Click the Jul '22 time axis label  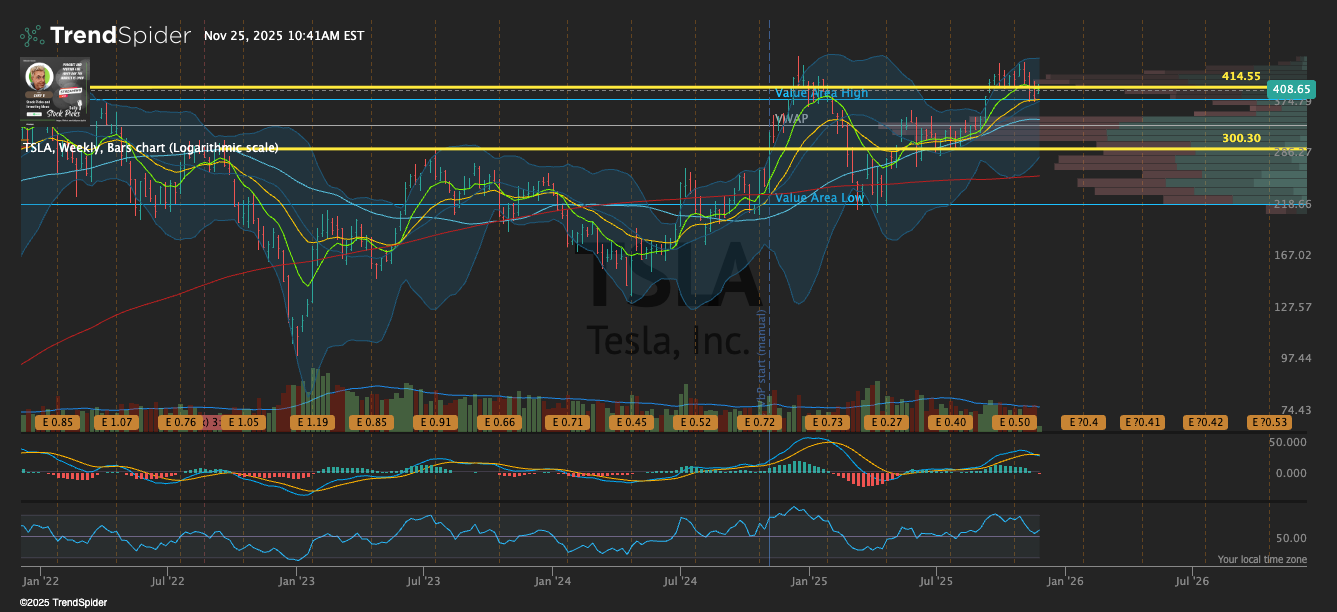pos(167,580)
